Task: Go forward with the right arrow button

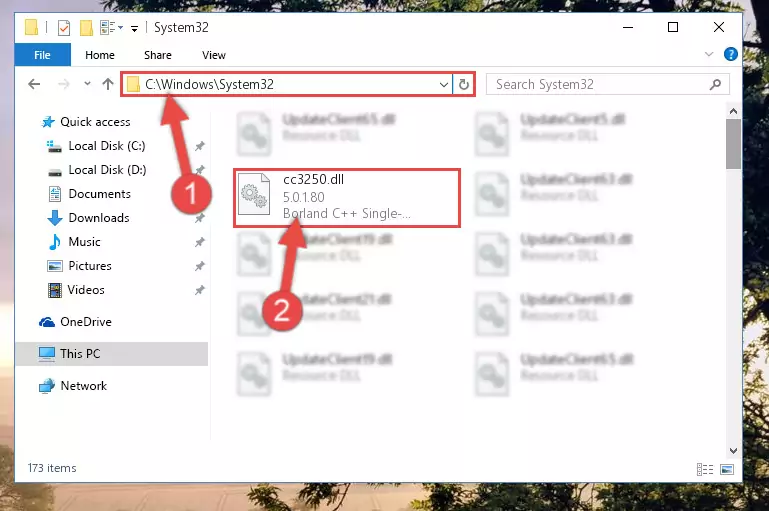Action: [64, 84]
